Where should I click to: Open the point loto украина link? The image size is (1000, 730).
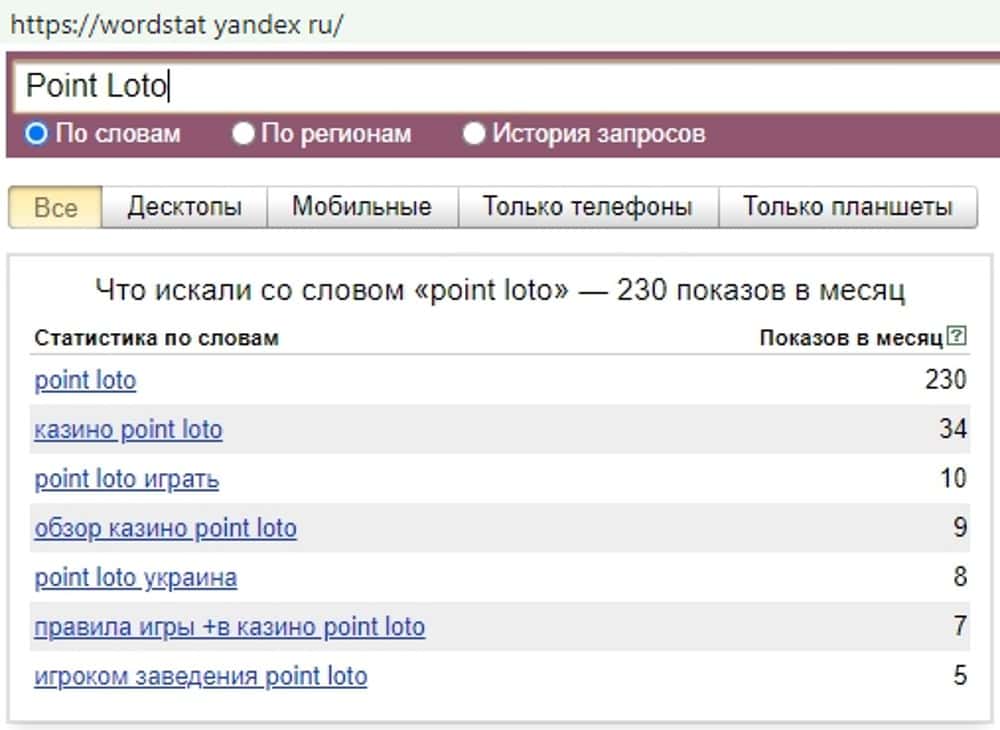pos(135,578)
